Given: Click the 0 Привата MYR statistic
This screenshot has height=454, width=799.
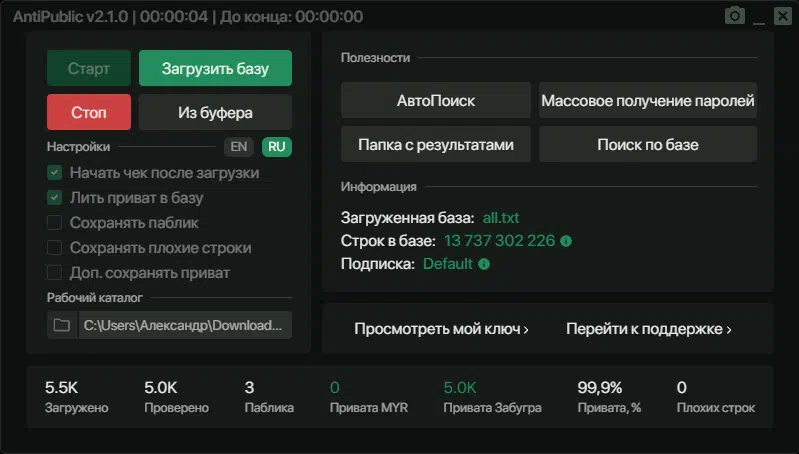Looking at the screenshot, I should pos(369,397).
